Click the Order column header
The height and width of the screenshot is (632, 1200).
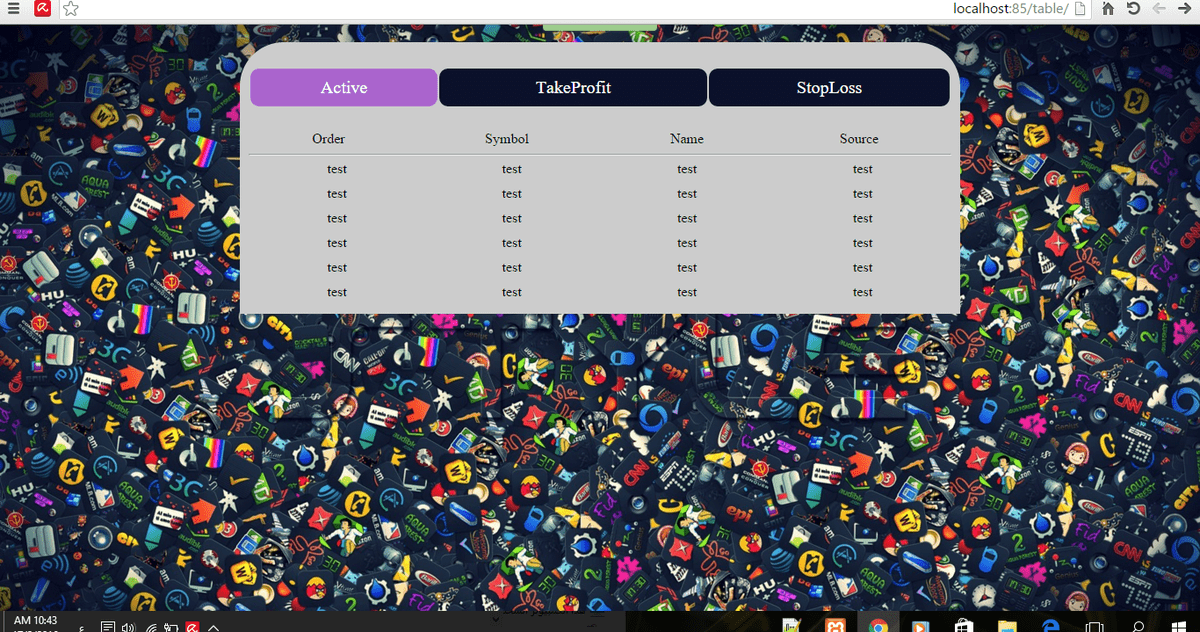tap(328, 139)
